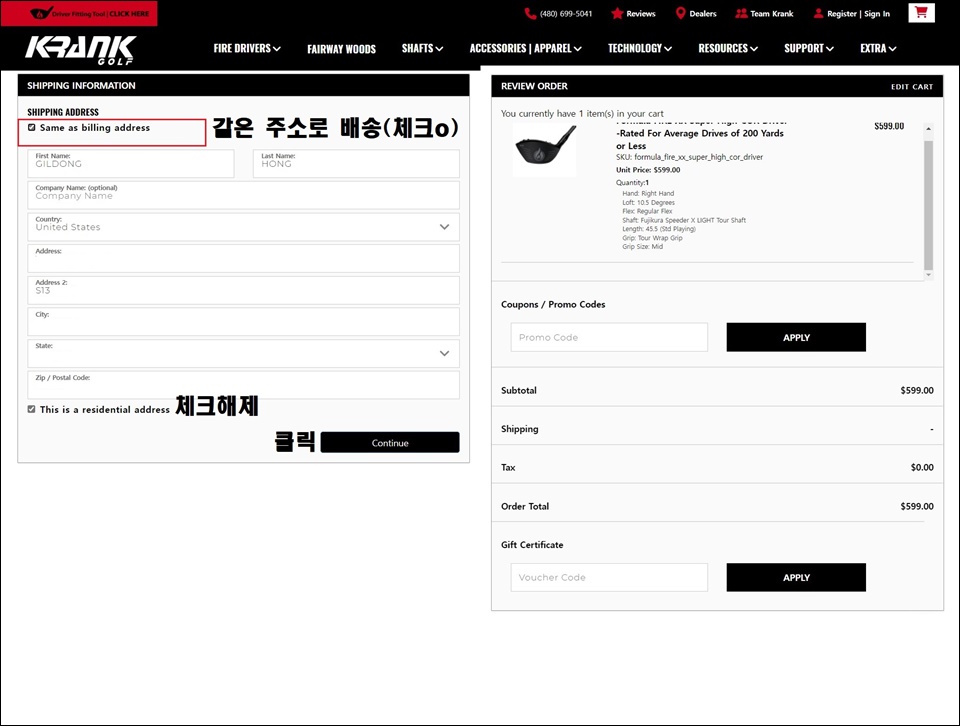Click the SKU formula_fire_xx_super_high_cor_driver text

[x=689, y=157]
